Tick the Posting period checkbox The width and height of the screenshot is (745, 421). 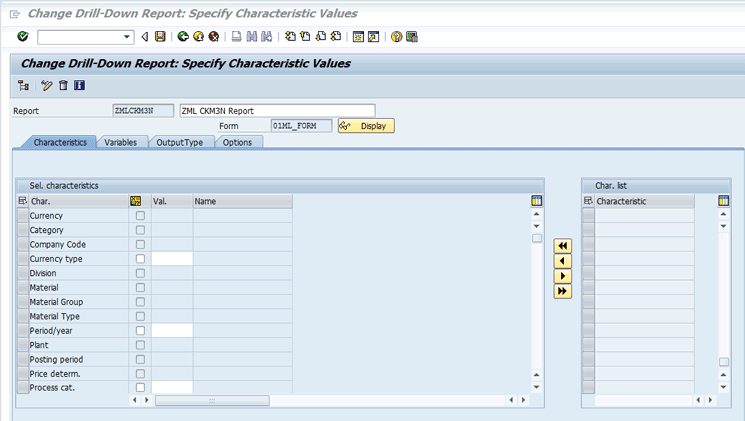pos(140,359)
